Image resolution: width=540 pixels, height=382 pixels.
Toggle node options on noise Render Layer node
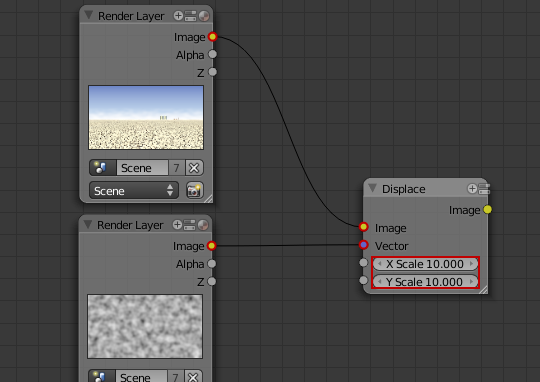(x=189, y=225)
